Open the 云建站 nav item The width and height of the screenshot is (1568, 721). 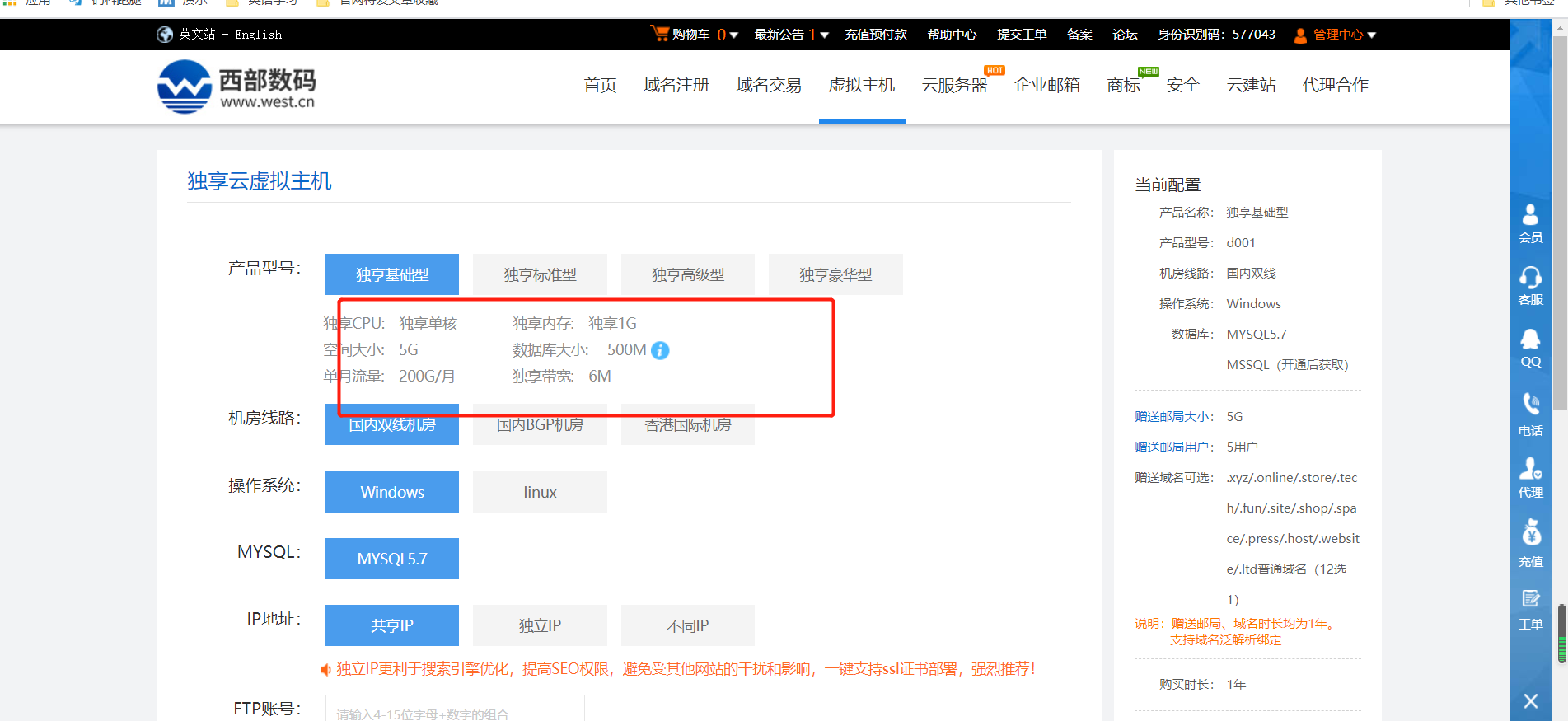click(1251, 85)
